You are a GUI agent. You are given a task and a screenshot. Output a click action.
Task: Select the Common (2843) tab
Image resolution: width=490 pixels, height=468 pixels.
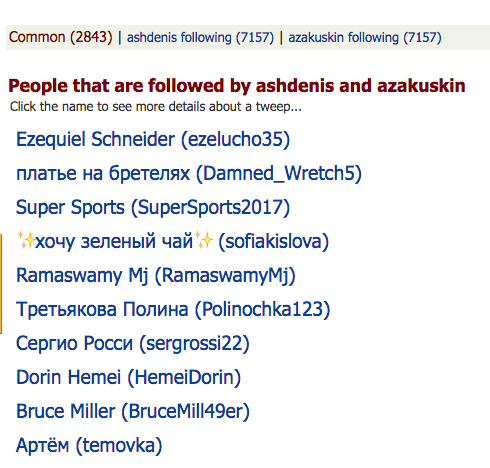(x=60, y=37)
